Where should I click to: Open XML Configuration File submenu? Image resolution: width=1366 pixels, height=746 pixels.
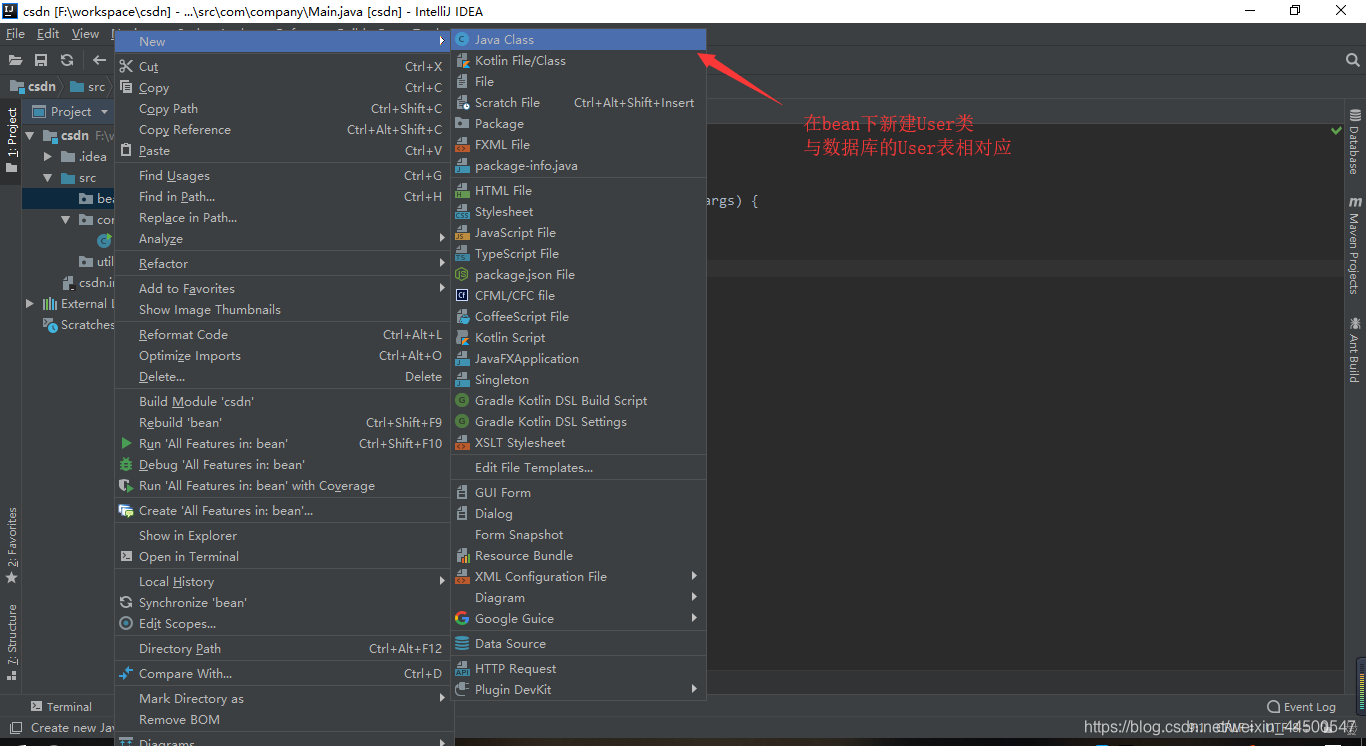(x=578, y=576)
